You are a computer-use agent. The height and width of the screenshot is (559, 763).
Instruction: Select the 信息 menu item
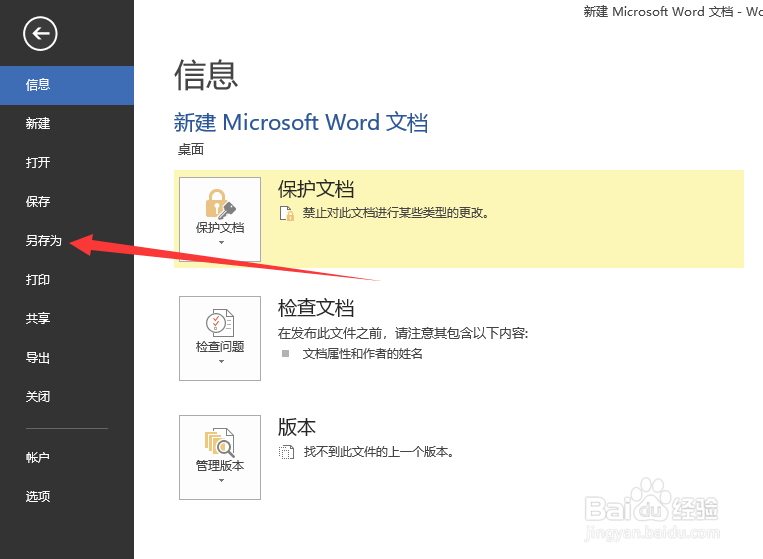point(67,85)
